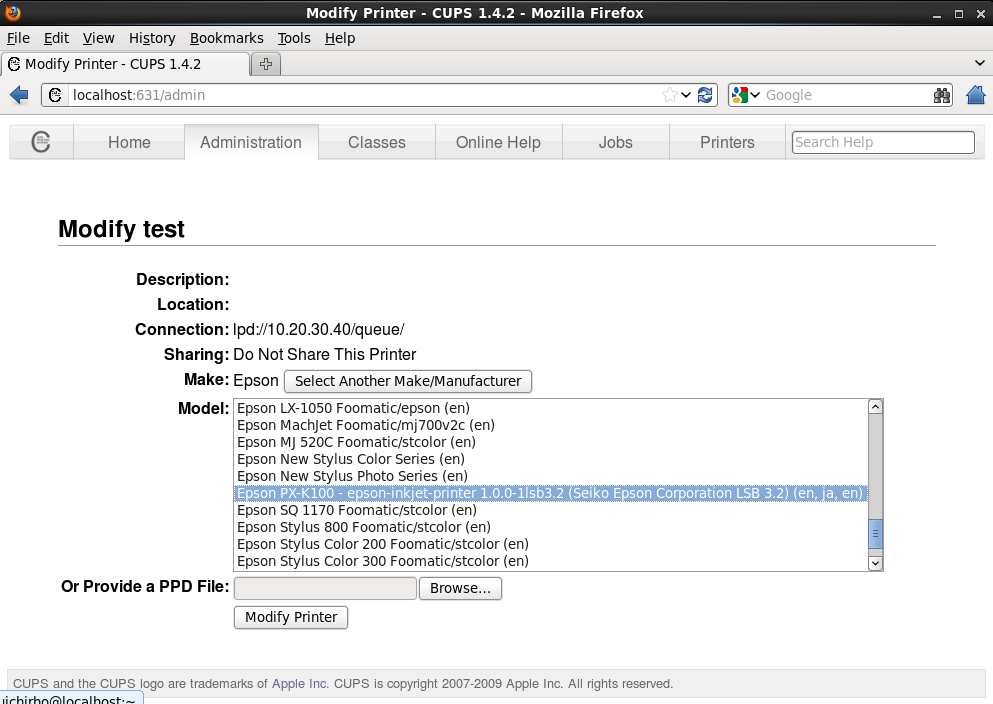993x704 pixels.
Task: Select Epson MJ 520C Foomatic/stcolor model
Action: click(551, 443)
